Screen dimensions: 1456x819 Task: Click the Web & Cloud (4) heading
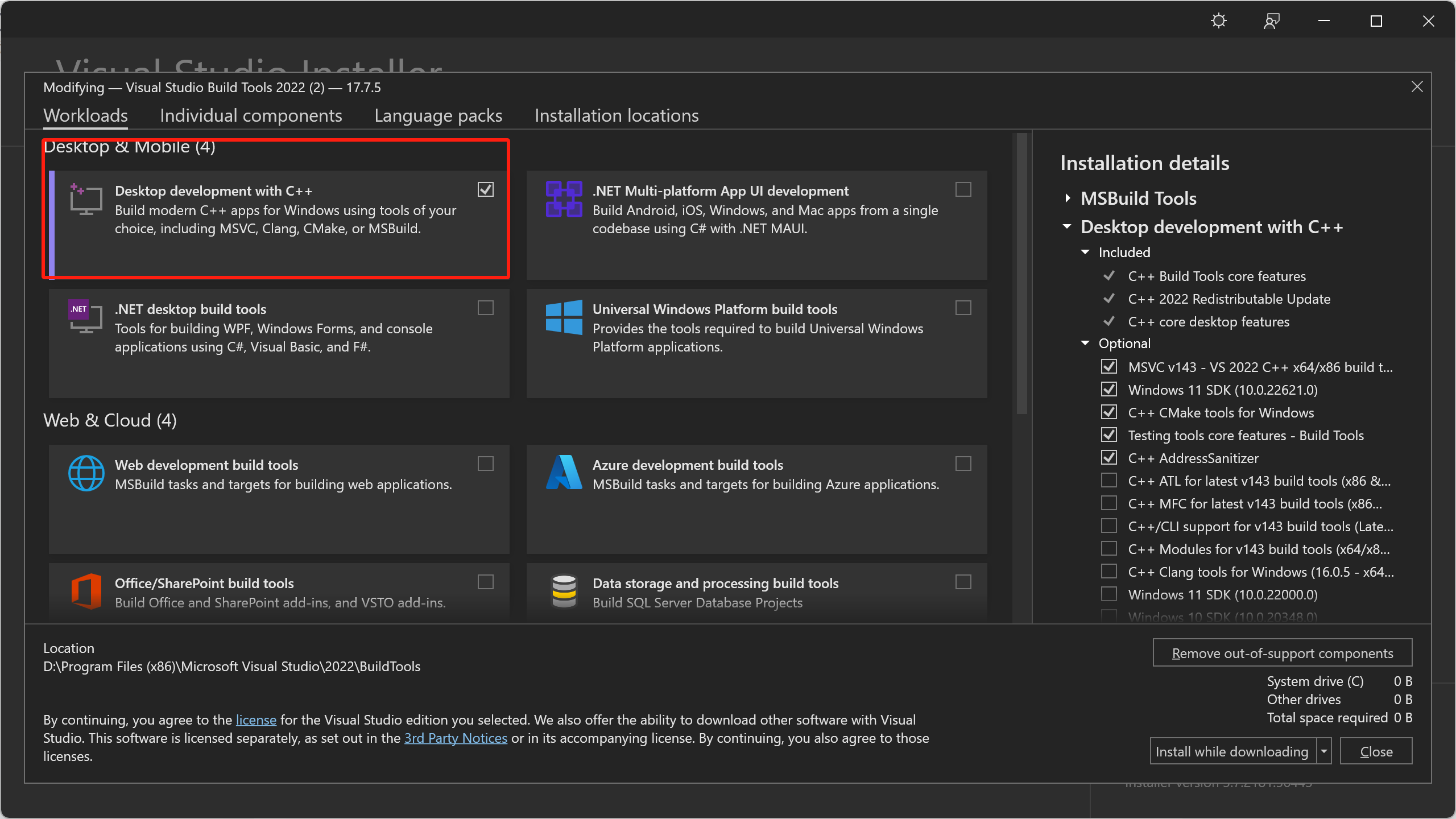tap(110, 420)
